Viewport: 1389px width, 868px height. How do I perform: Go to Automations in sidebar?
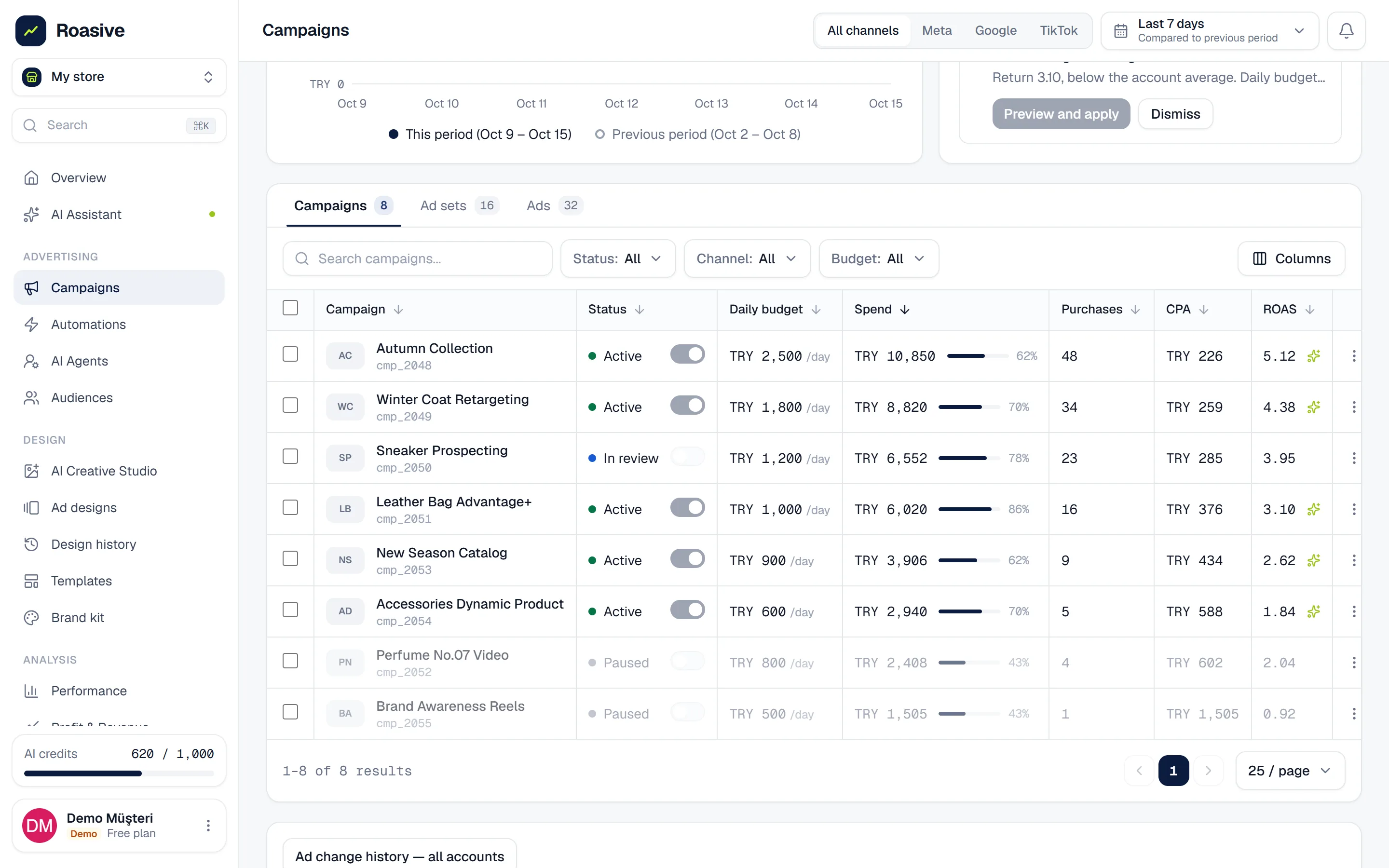[119, 325]
